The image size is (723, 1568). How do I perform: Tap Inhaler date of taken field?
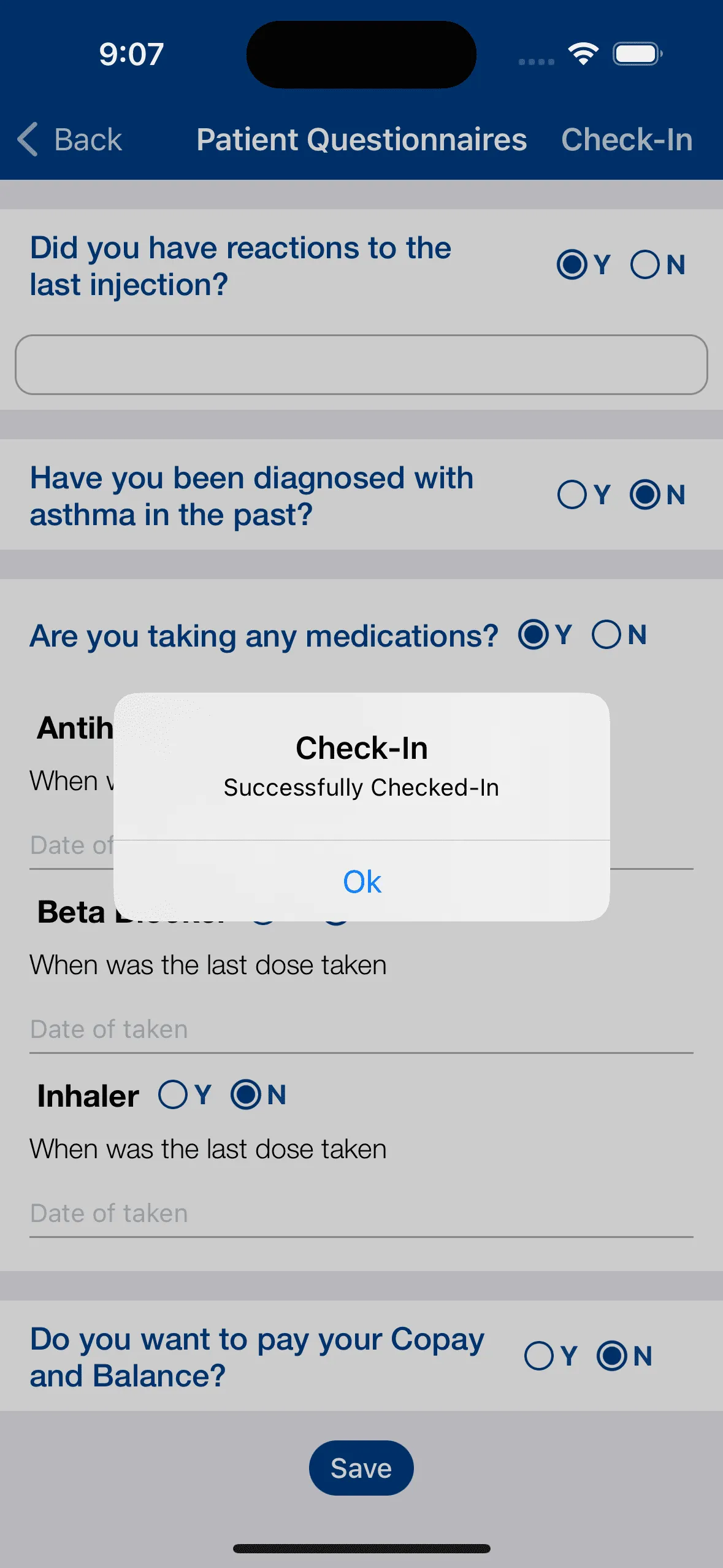pyautogui.click(x=361, y=1213)
